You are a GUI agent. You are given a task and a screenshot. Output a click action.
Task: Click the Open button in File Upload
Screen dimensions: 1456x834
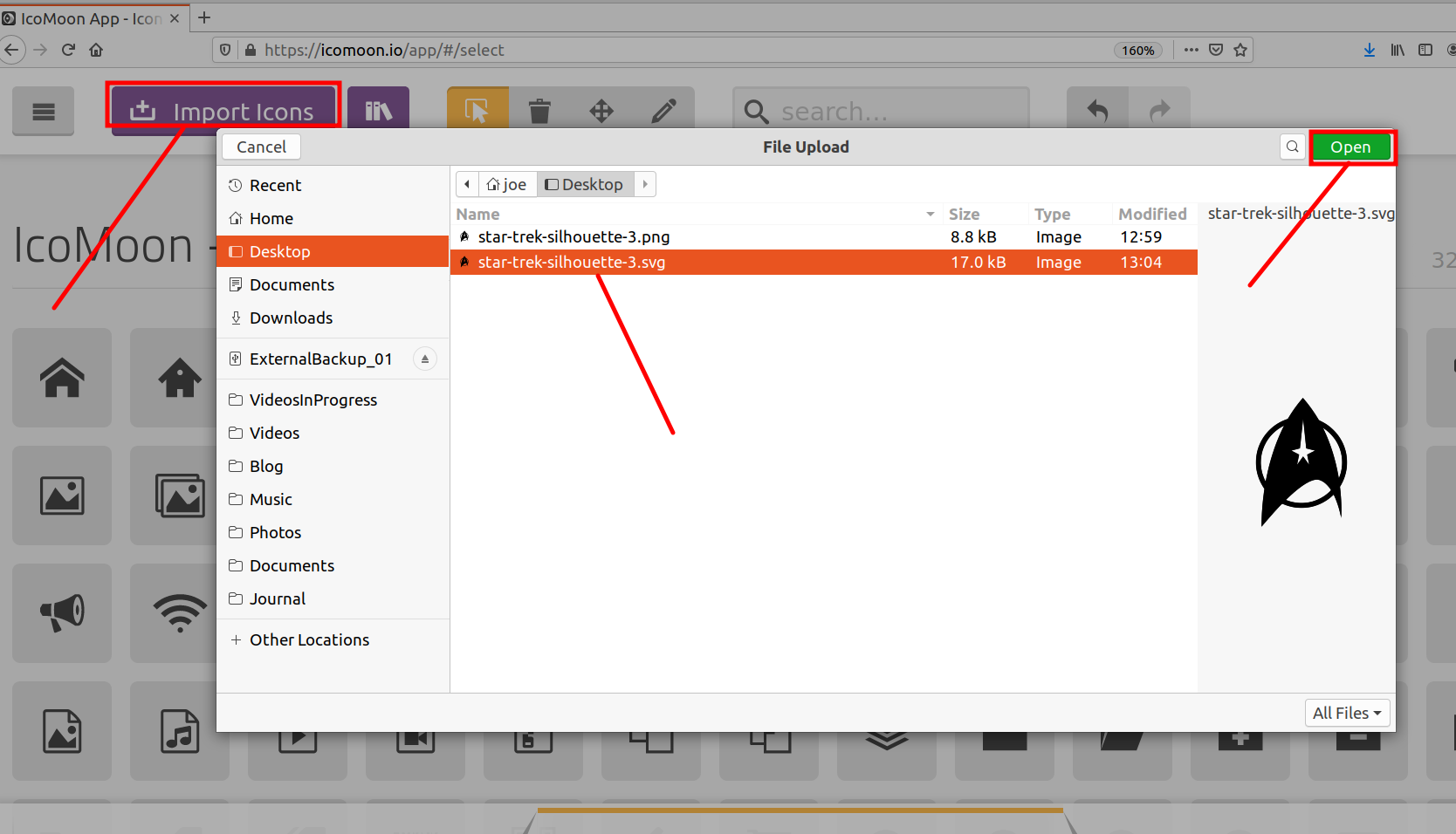click(x=1350, y=147)
